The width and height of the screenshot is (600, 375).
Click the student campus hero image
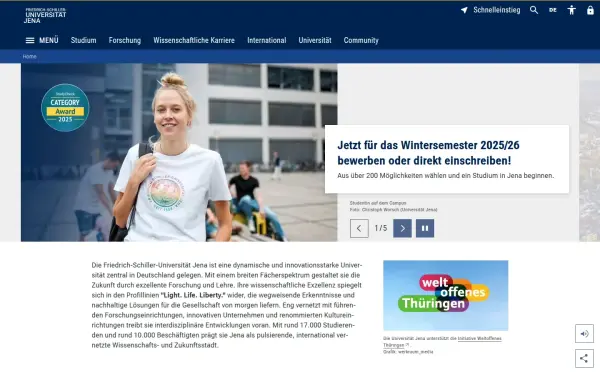click(179, 152)
